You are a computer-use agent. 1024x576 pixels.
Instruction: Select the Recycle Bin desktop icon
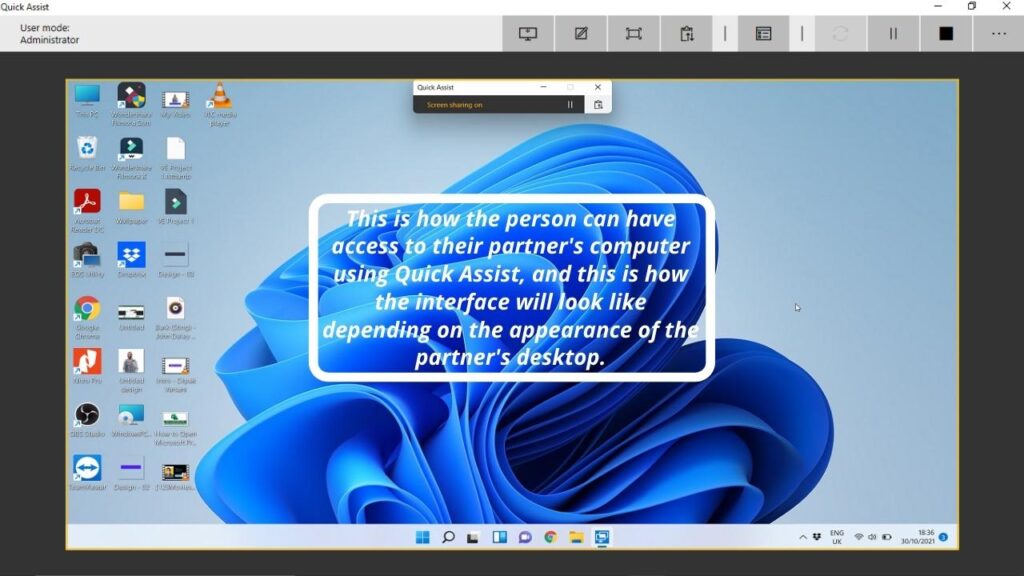87,152
